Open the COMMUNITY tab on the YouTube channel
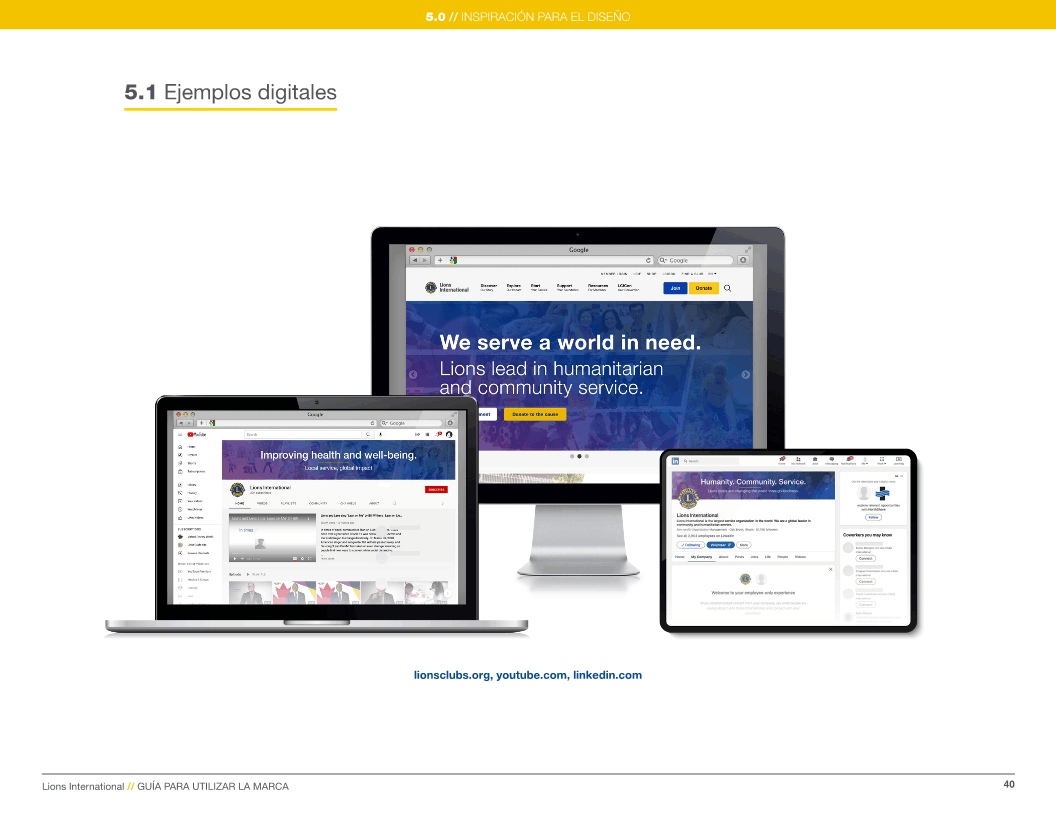The image size is (1056, 816). pos(318,504)
